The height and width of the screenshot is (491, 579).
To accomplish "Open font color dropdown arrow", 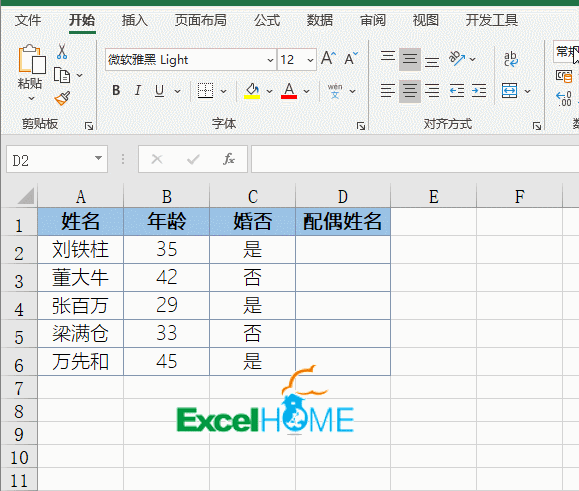I will (306, 91).
